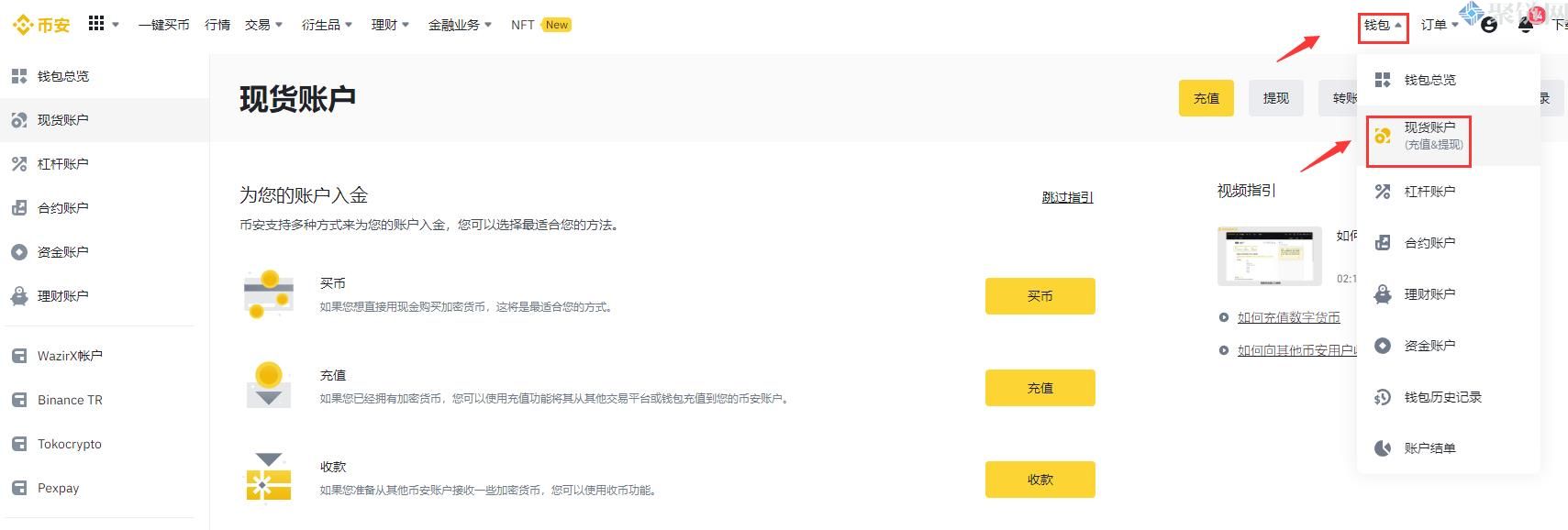Click the 收款 gift illustration icon
Viewport: 1568px width, 530px height.
click(x=269, y=477)
